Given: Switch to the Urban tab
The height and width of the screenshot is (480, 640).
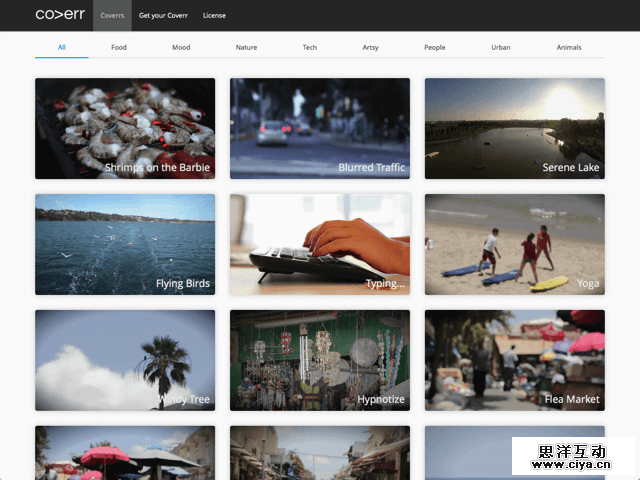Looking at the screenshot, I should [501, 47].
